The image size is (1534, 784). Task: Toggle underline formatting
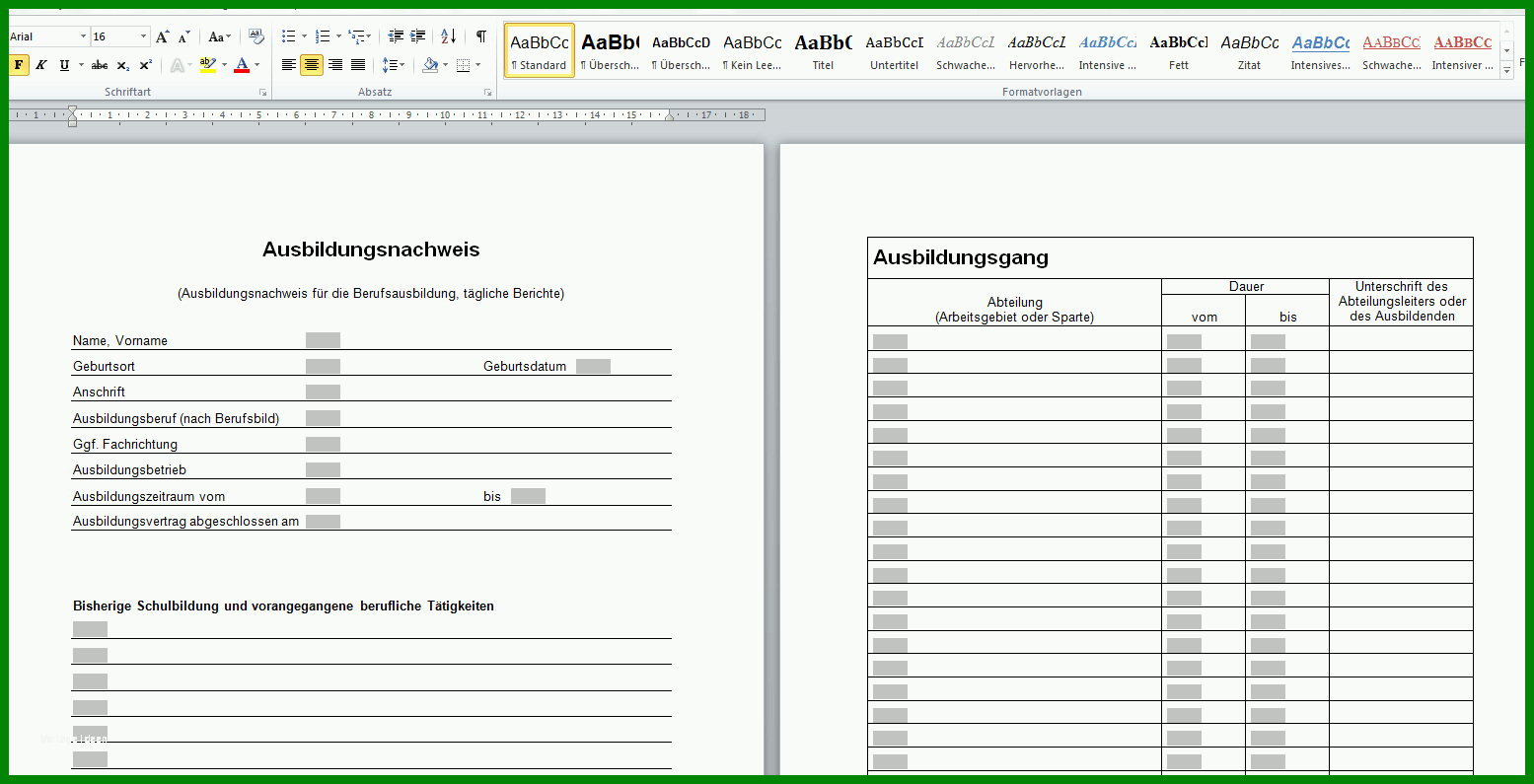coord(64,65)
